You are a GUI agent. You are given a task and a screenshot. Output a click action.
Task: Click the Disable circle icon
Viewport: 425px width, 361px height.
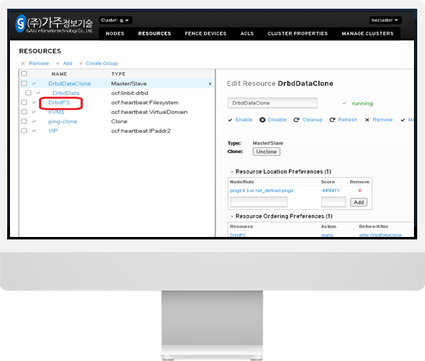(x=262, y=120)
